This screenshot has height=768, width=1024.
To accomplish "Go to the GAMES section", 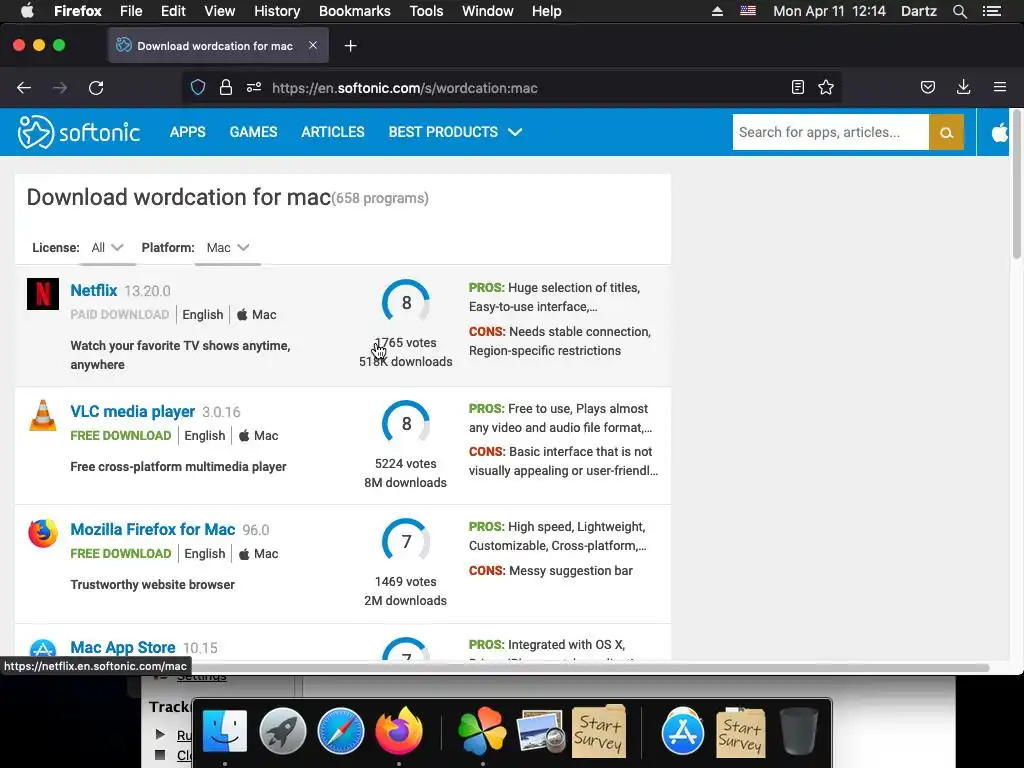I will 253,132.
